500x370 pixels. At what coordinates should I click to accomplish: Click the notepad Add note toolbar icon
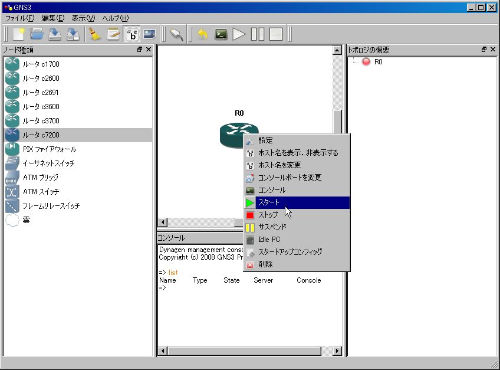(x=113, y=34)
